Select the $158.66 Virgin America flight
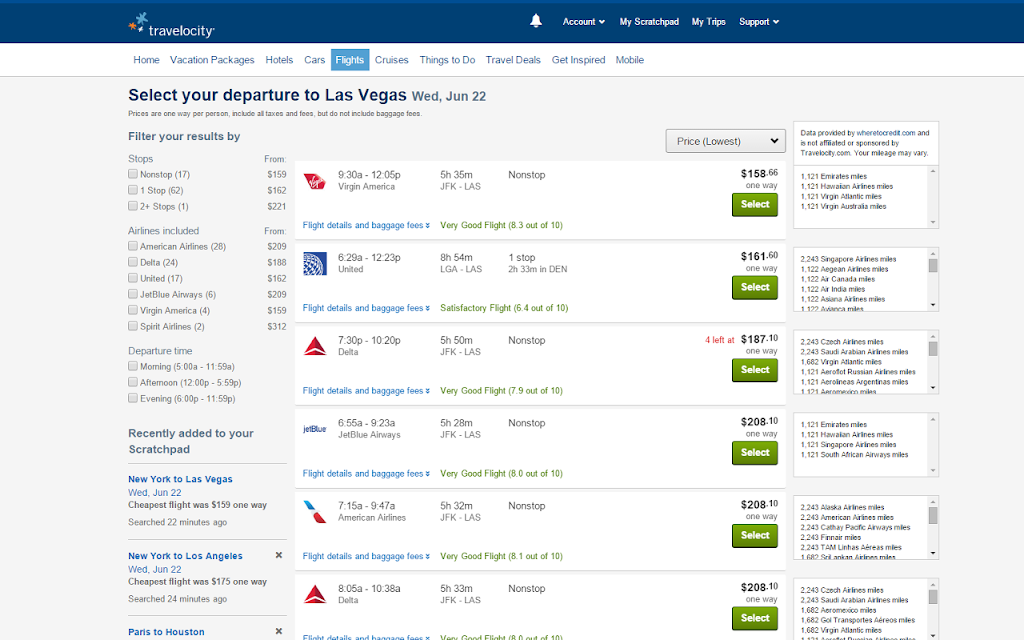This screenshot has width=1024, height=640. point(755,204)
